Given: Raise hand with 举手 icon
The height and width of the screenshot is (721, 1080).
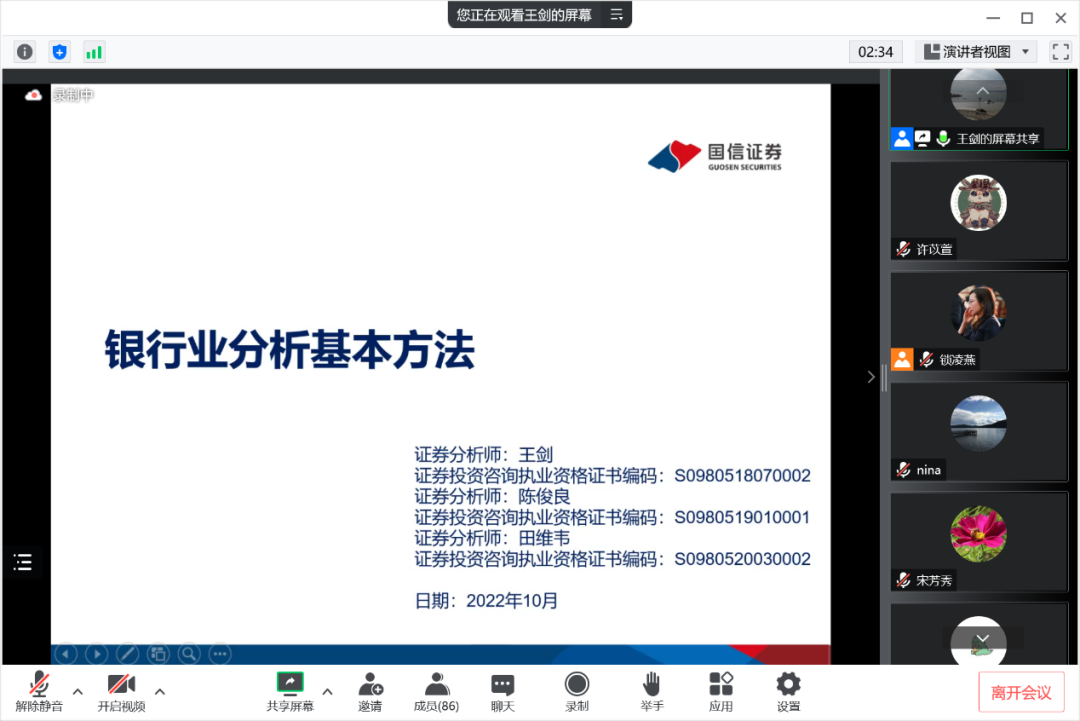Looking at the screenshot, I should [652, 691].
